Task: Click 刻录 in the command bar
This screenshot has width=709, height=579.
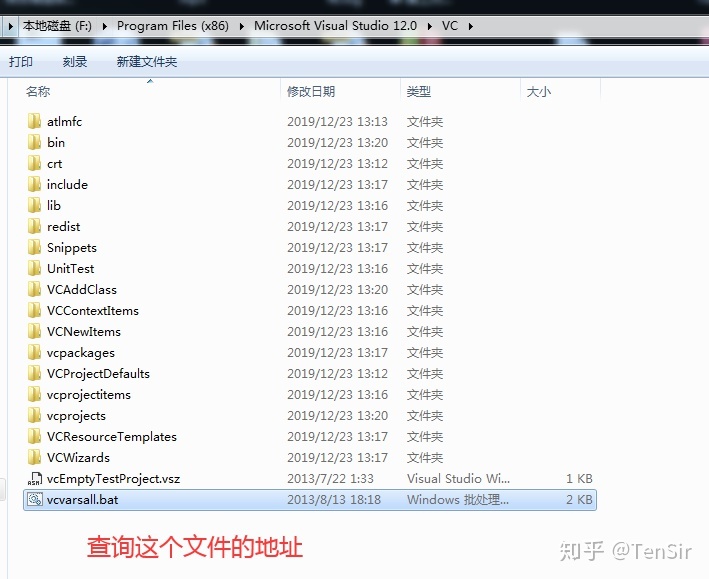Action: [75, 62]
